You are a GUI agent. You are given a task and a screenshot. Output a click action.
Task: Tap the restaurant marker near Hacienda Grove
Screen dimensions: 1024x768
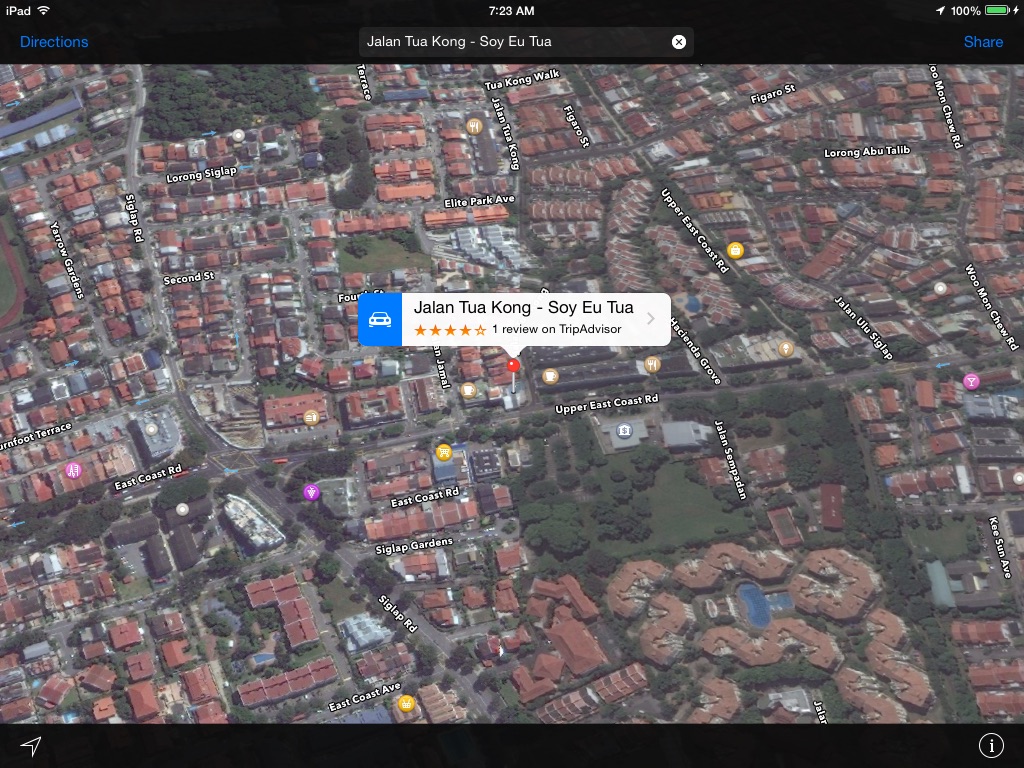(652, 364)
